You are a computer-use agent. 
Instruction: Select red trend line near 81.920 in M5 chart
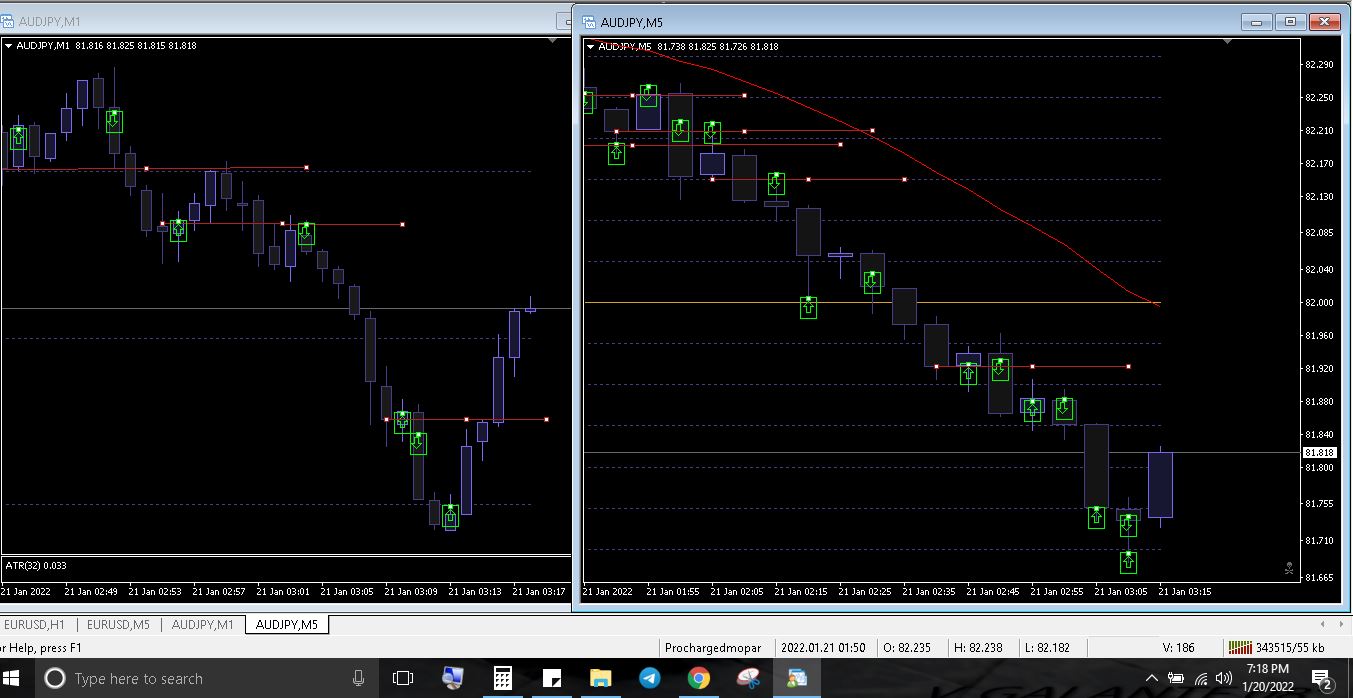[1032, 367]
